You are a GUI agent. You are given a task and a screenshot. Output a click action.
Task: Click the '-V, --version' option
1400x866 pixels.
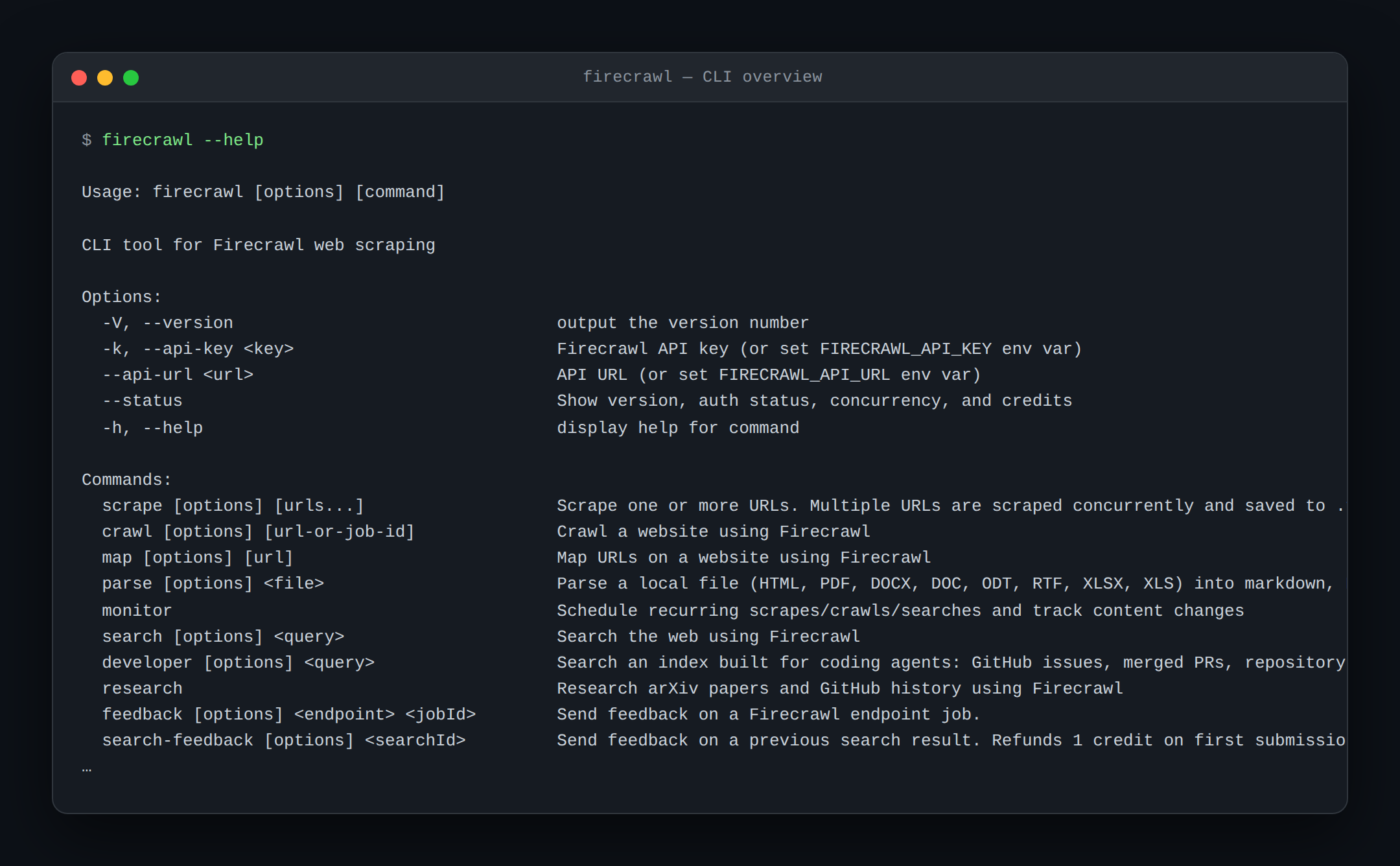tap(168, 323)
